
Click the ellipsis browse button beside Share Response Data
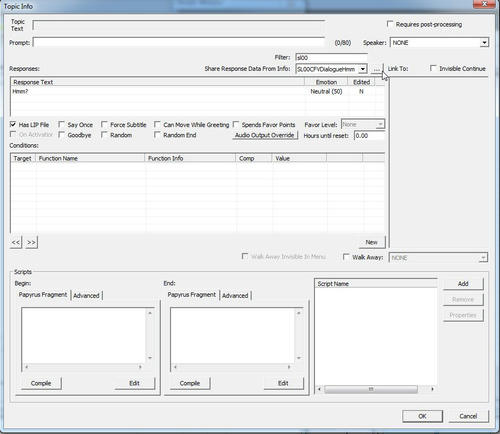coord(377,69)
